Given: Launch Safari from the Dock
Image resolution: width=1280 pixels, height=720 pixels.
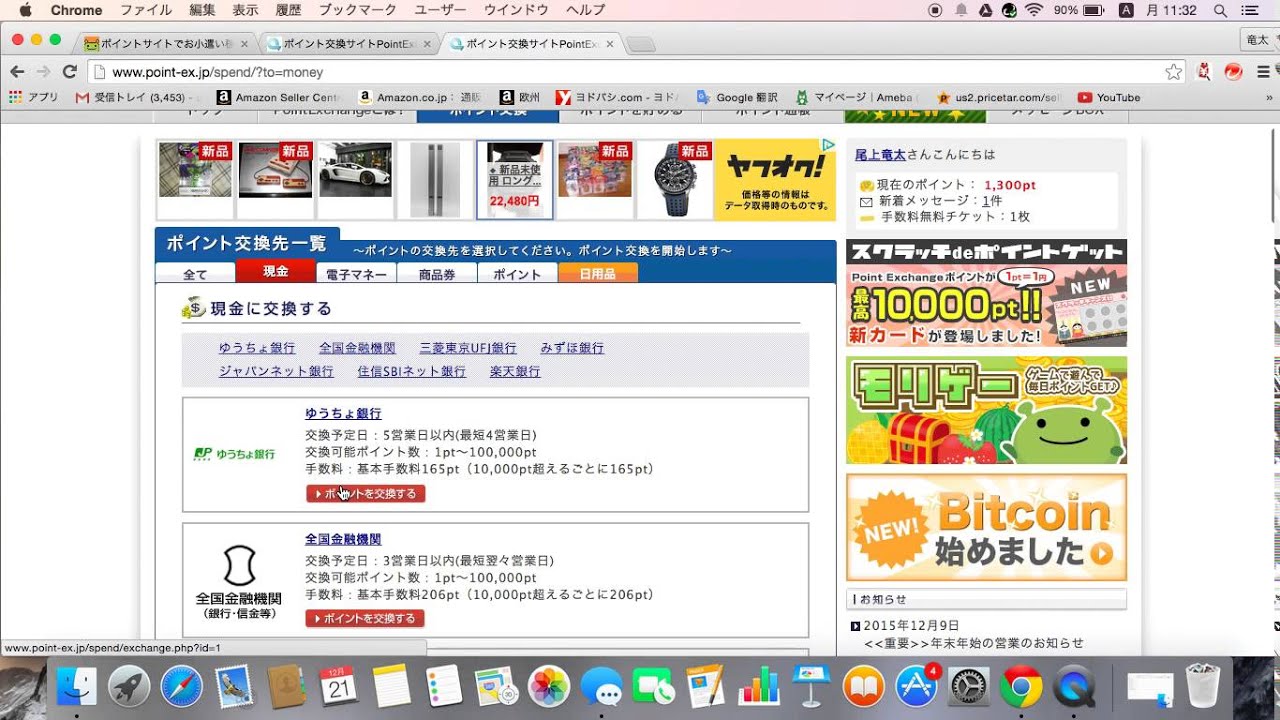Looking at the screenshot, I should 181,686.
